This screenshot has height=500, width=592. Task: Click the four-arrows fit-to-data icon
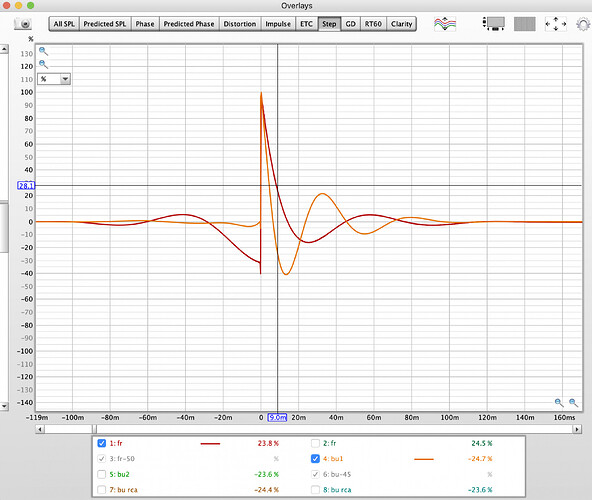555,24
